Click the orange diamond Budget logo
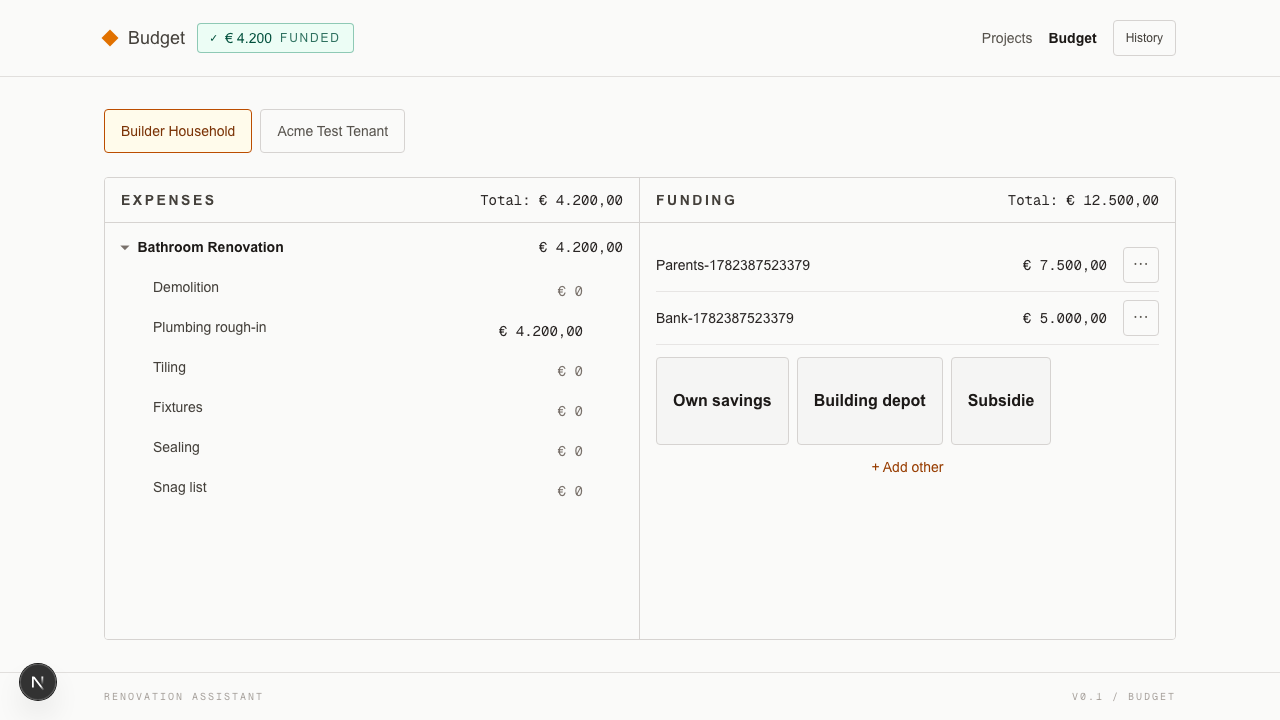The image size is (1280, 720). click(110, 38)
